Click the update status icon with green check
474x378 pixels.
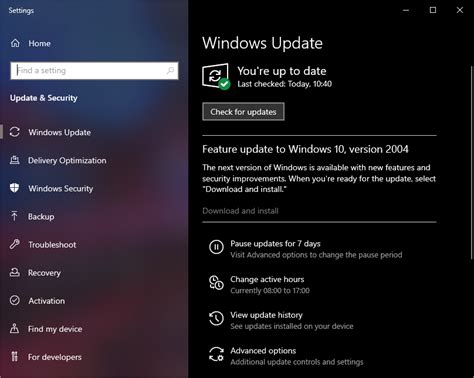click(x=216, y=76)
